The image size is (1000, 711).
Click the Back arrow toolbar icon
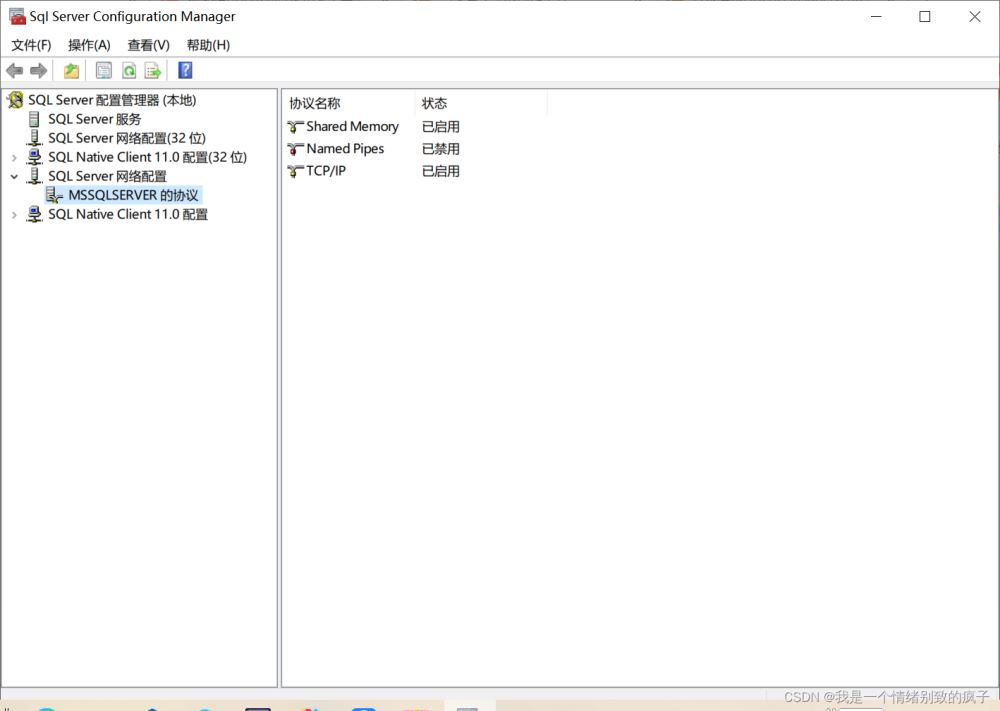[x=15, y=71]
